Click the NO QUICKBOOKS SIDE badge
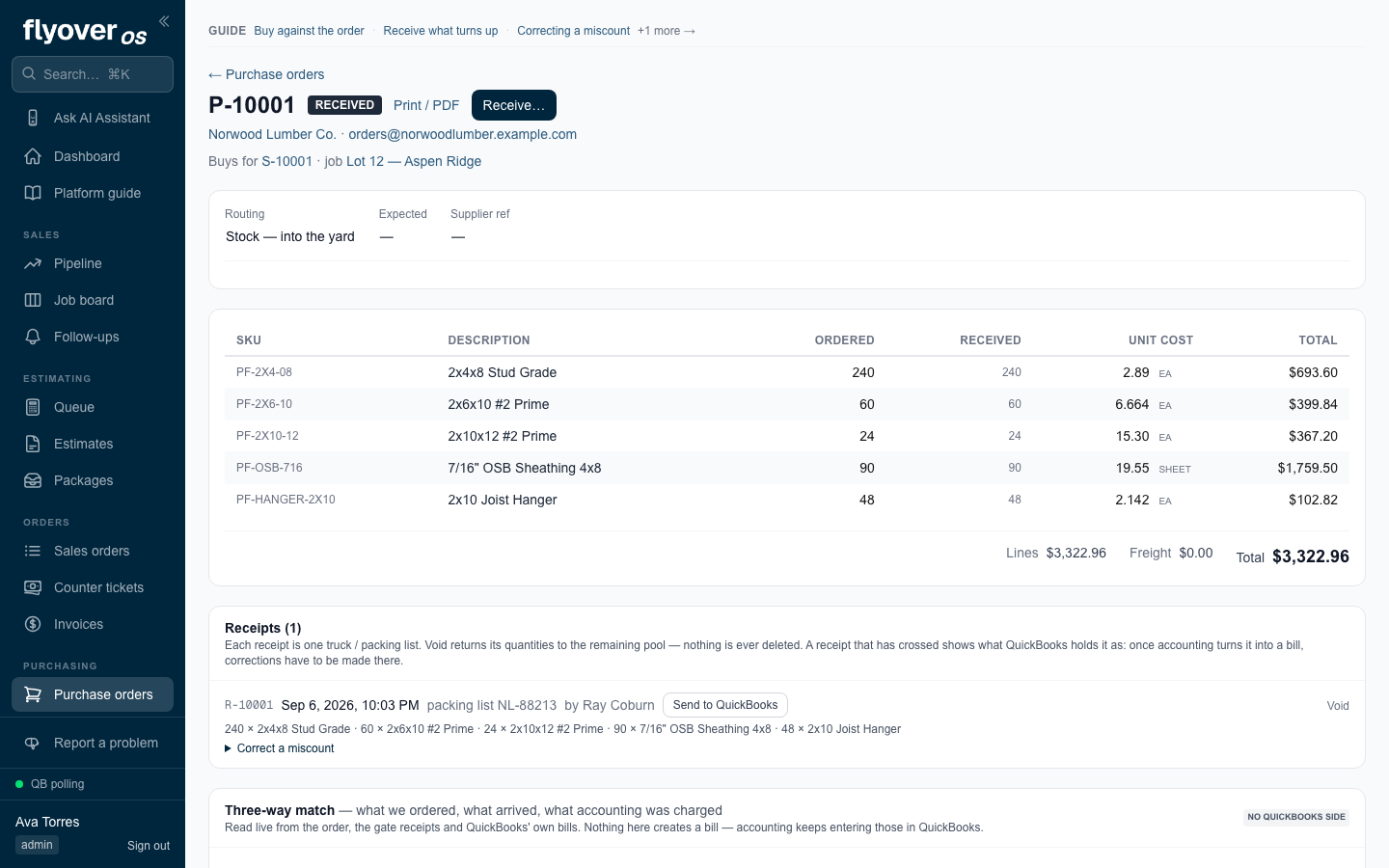This screenshot has height=868, width=1389. click(1296, 817)
